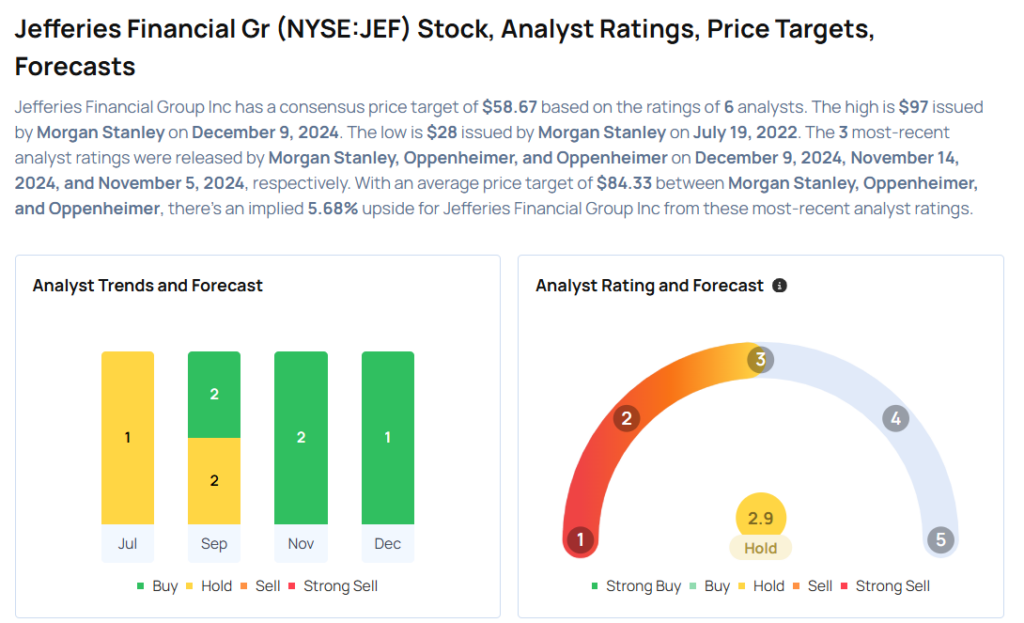Select the Jul yellow hold bar

pyautogui.click(x=127, y=437)
